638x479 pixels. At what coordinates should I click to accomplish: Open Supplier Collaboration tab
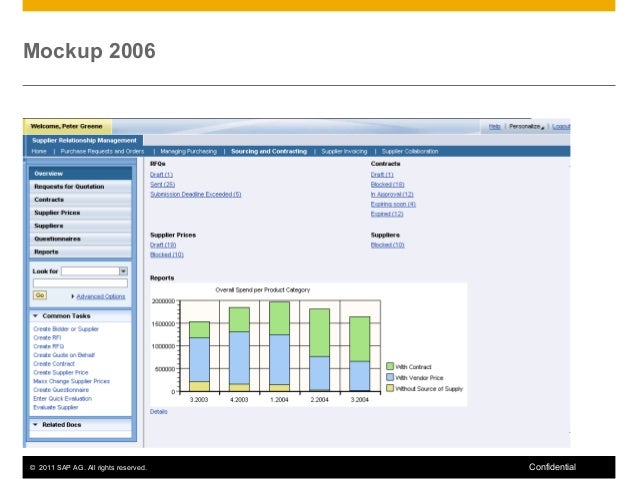pyautogui.click(x=410, y=151)
